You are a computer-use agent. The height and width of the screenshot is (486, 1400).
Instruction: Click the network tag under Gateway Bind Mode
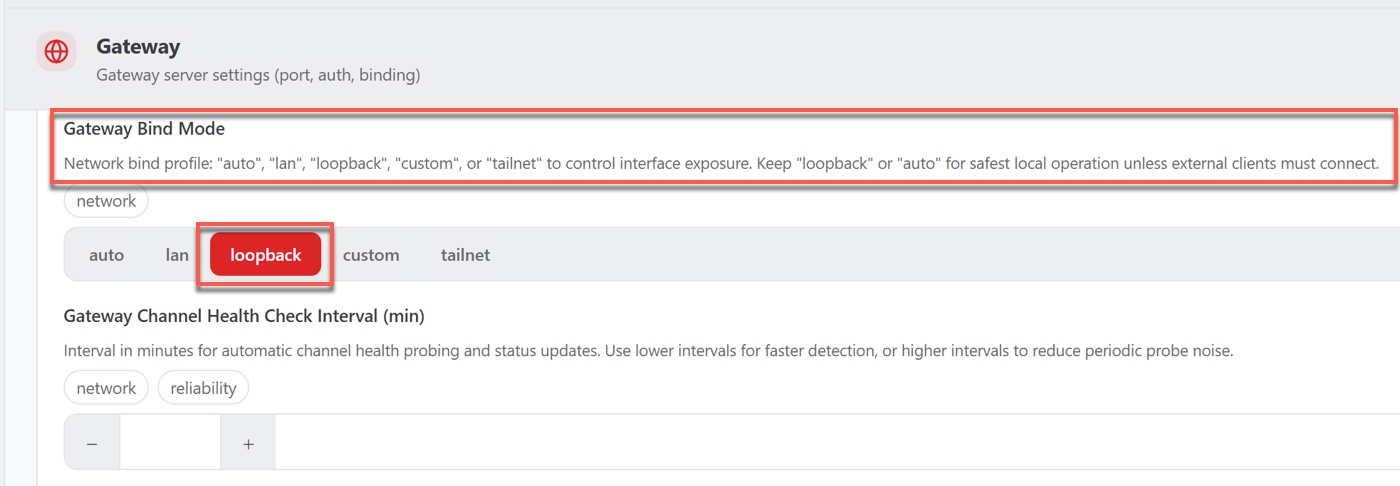coord(106,201)
